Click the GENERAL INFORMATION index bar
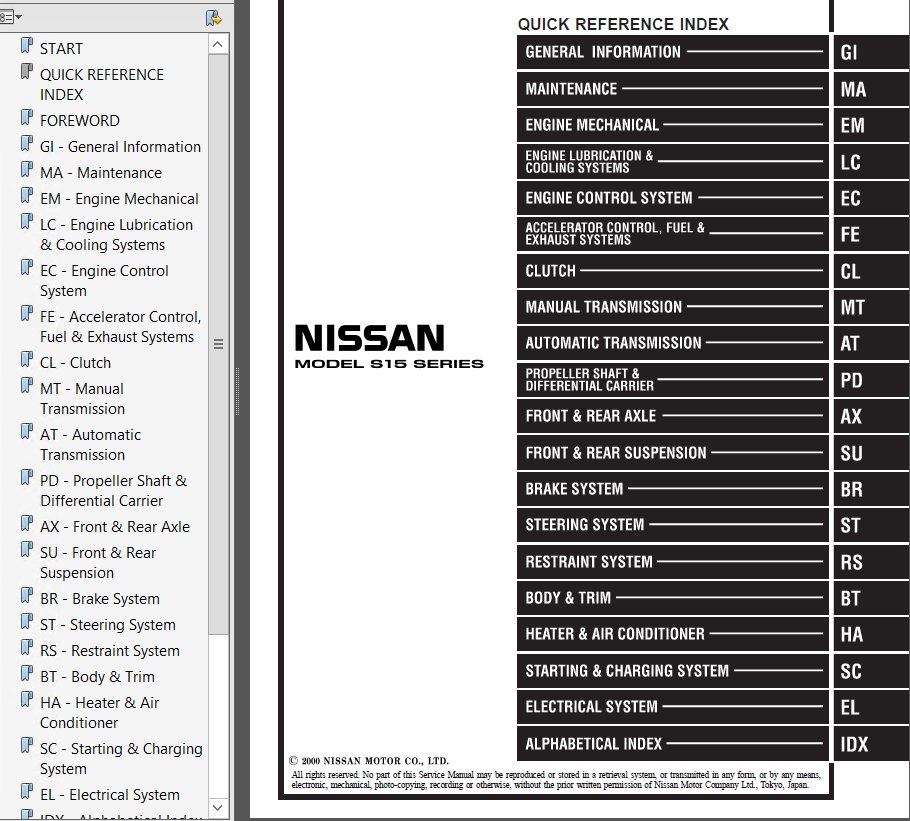The image size is (910, 821). tap(673, 52)
